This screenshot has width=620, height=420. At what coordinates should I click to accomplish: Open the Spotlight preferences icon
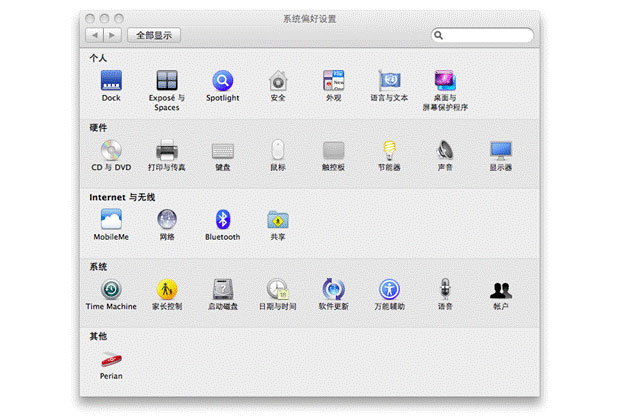(222, 80)
